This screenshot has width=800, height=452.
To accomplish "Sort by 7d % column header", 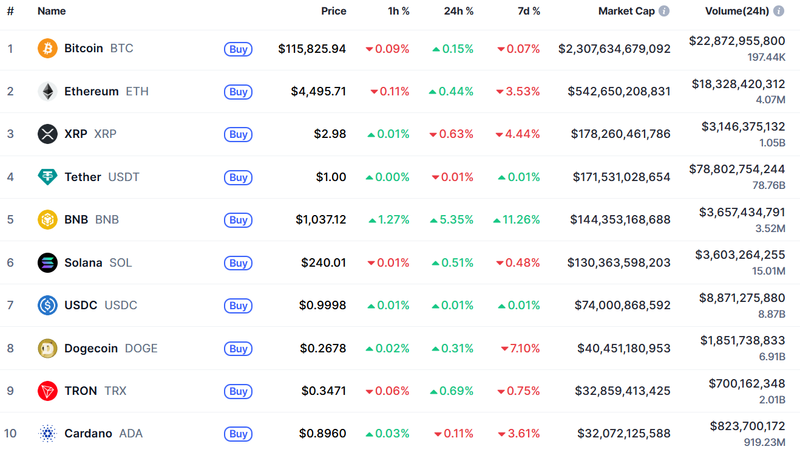I will point(525,11).
